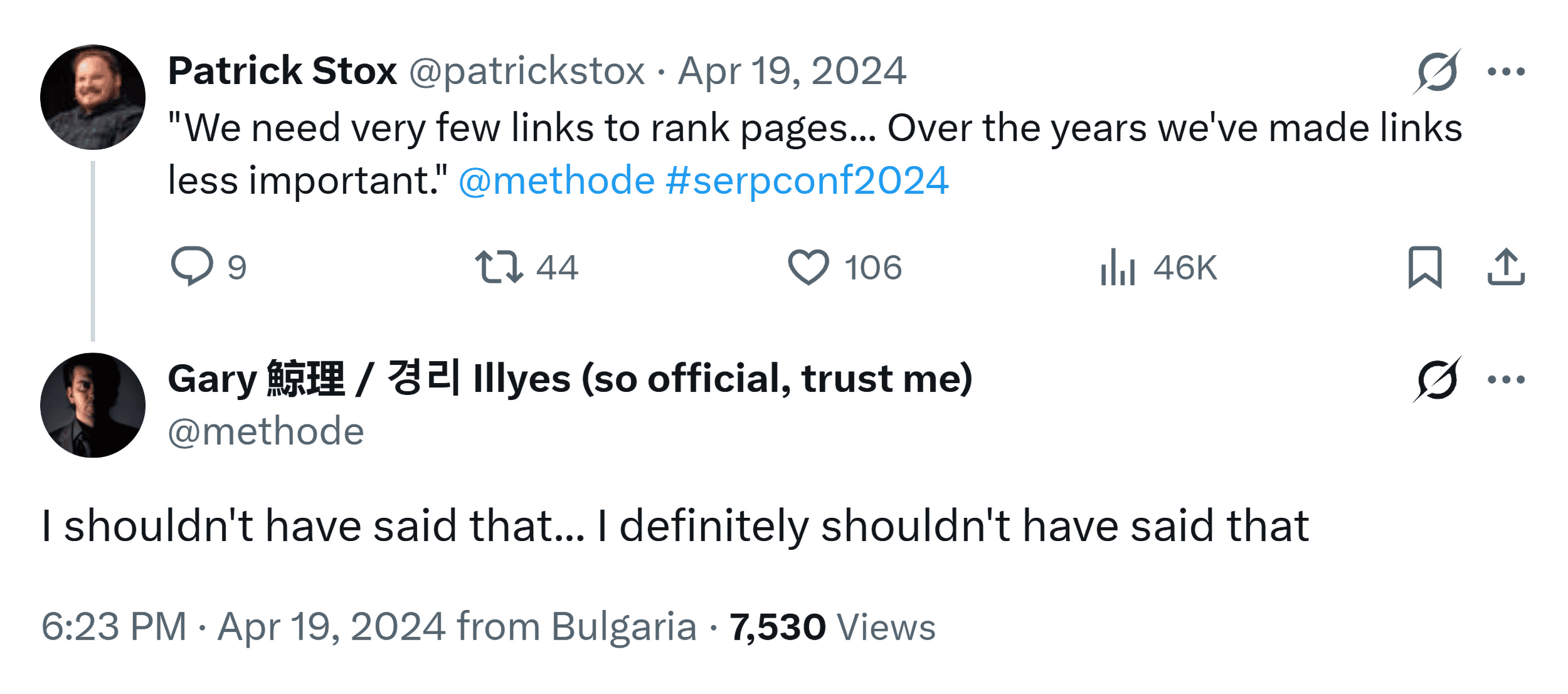The image size is (1568, 694).
Task: Open the Apr 19, 2024 date on Patrick's tweet
Action: tap(792, 71)
